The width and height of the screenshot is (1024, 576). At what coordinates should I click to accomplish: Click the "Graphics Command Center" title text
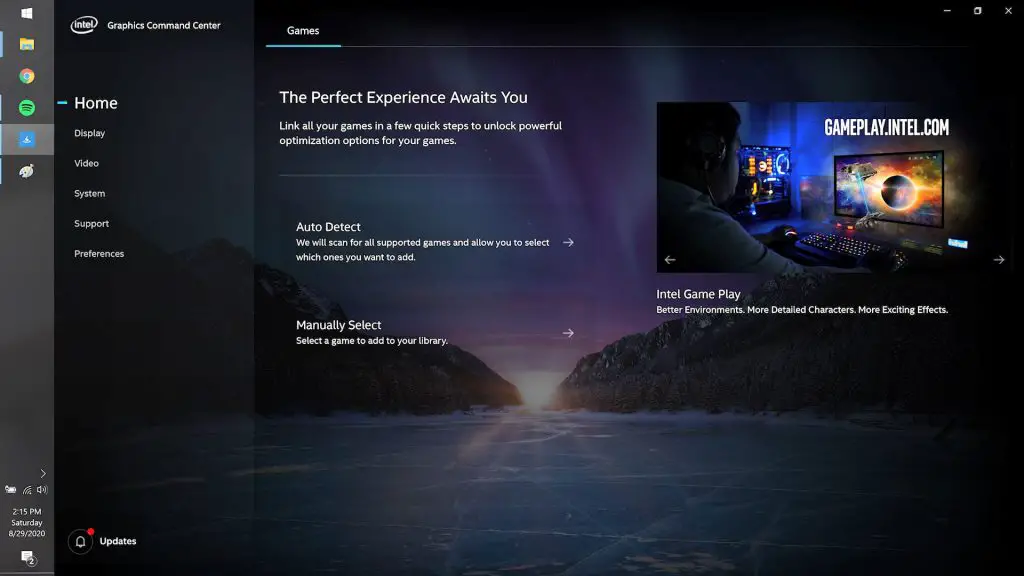point(164,25)
